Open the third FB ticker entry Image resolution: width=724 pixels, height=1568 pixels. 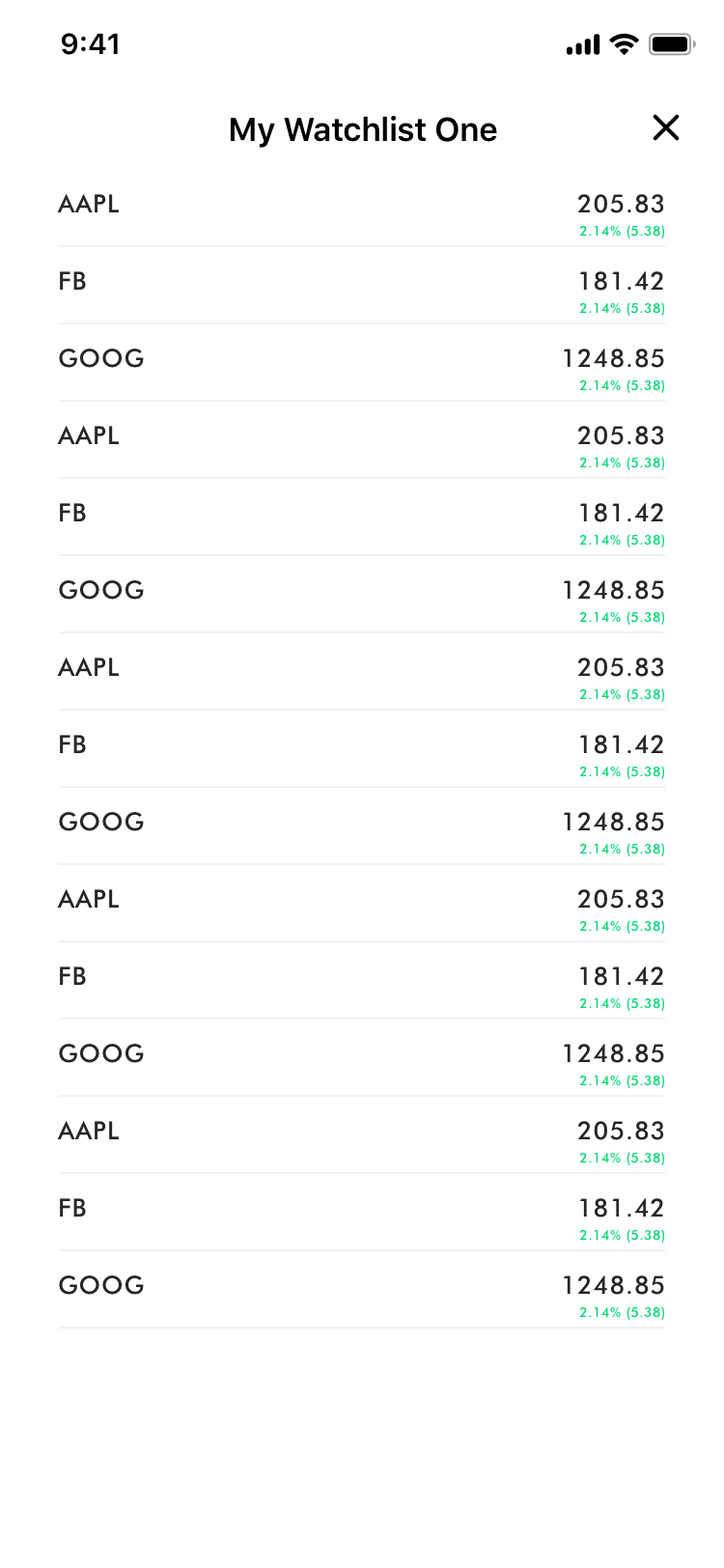coord(72,745)
